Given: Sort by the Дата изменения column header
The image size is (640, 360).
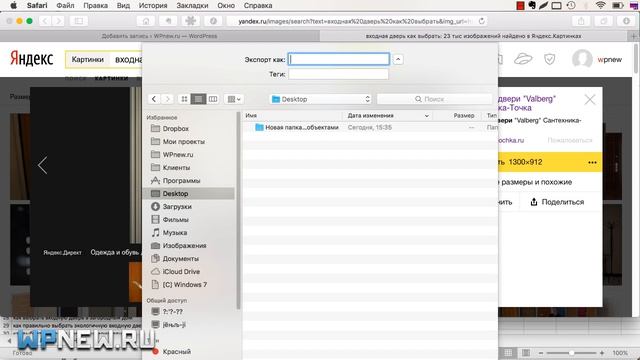Looking at the screenshot, I should [388, 116].
